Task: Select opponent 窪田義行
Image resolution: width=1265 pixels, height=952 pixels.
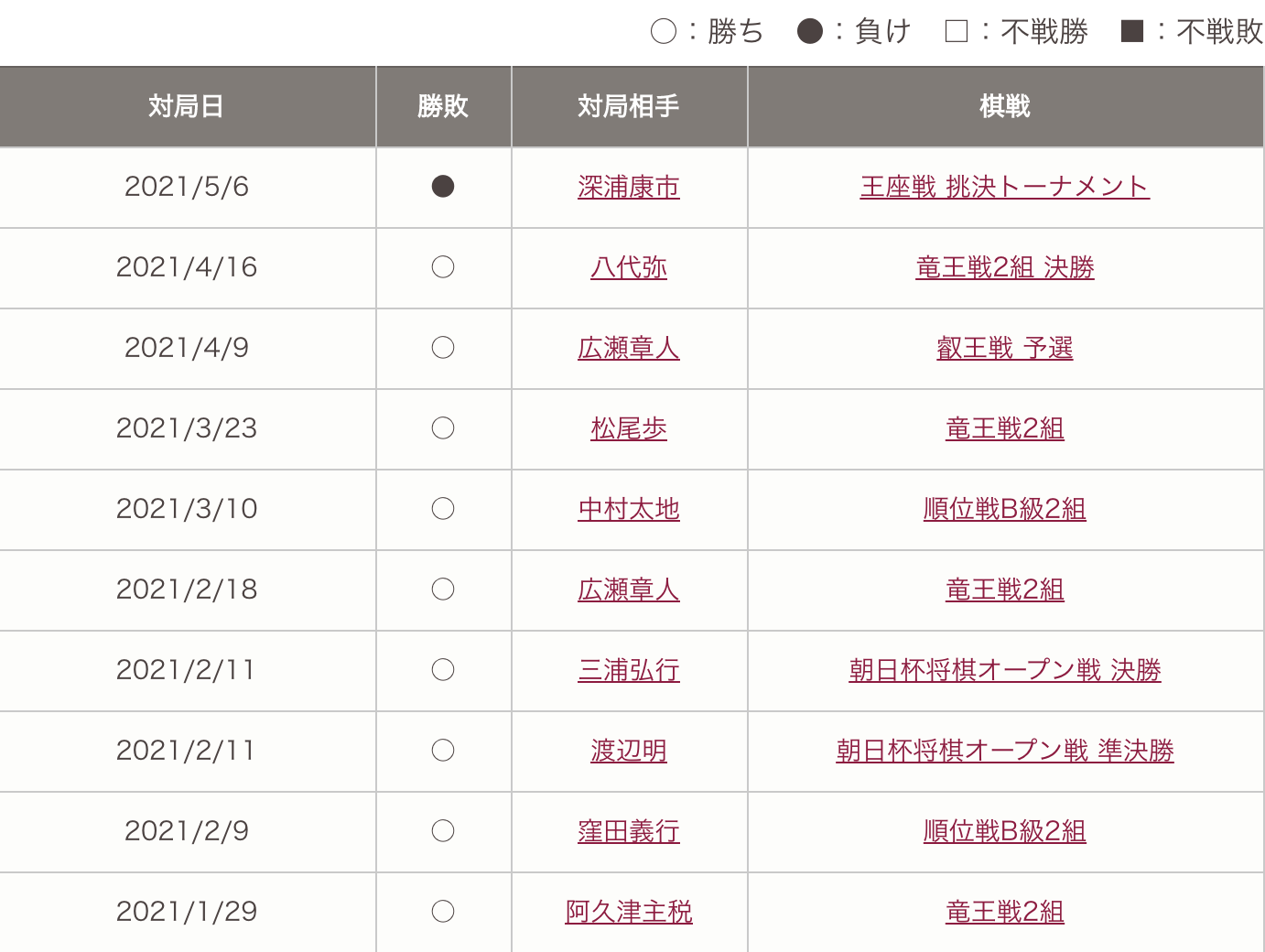Action: 629,832
